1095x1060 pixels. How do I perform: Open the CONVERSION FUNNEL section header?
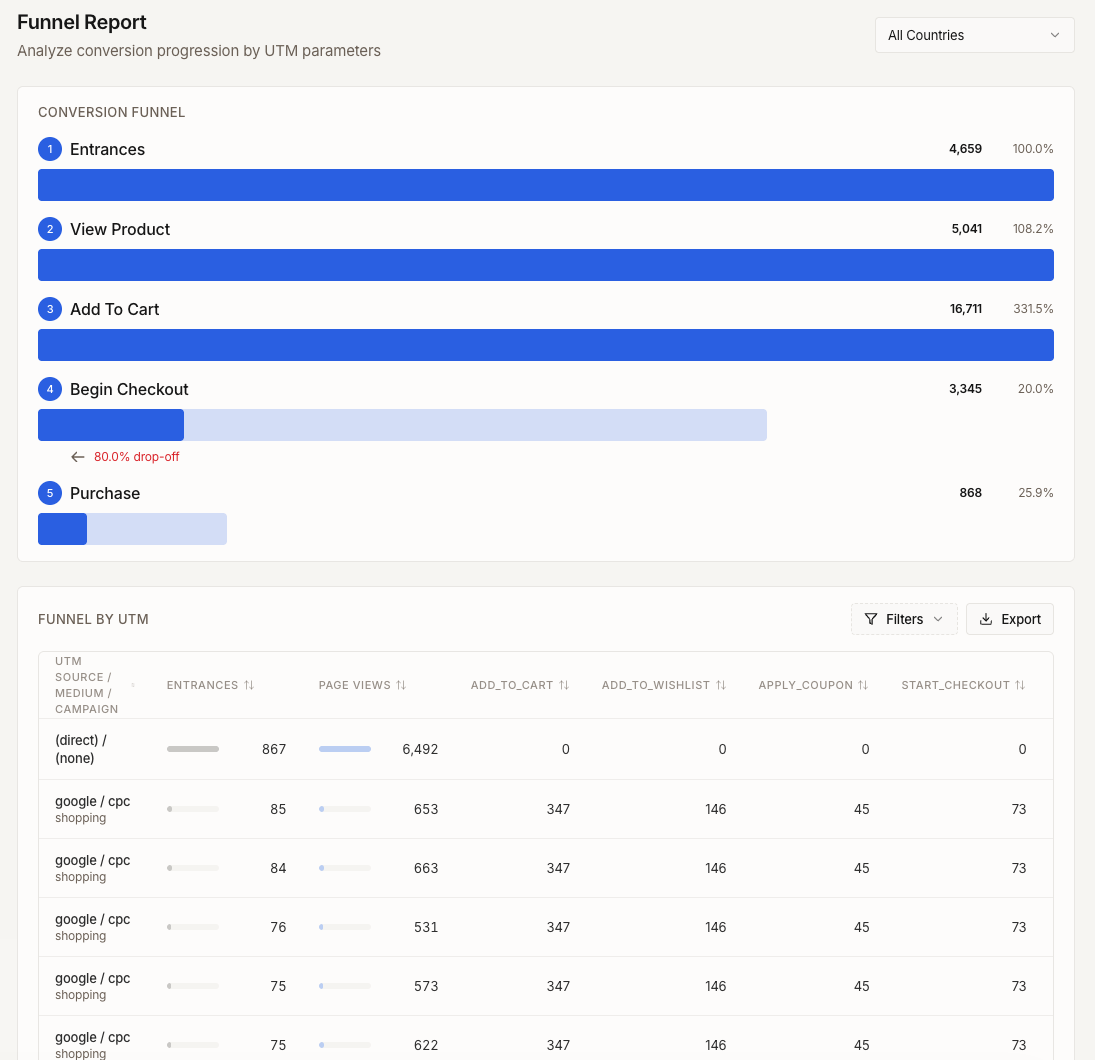111,112
